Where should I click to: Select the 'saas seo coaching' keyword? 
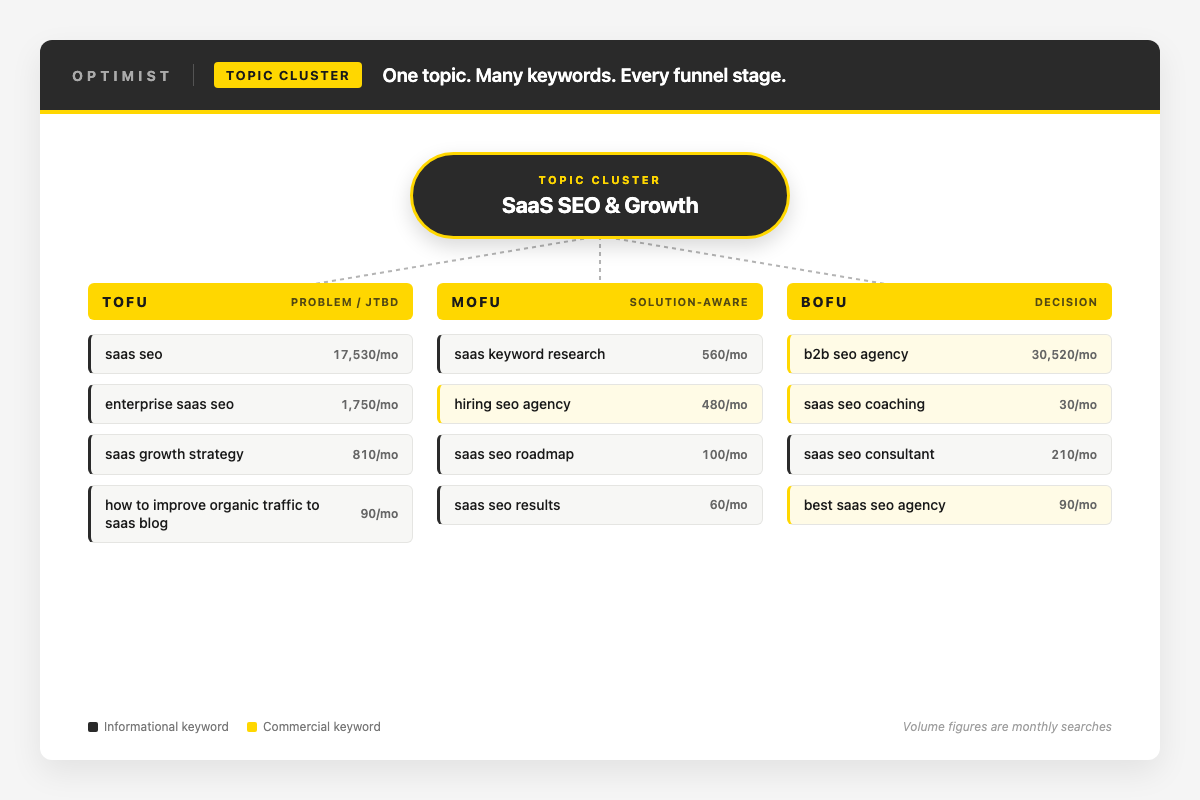click(950, 404)
